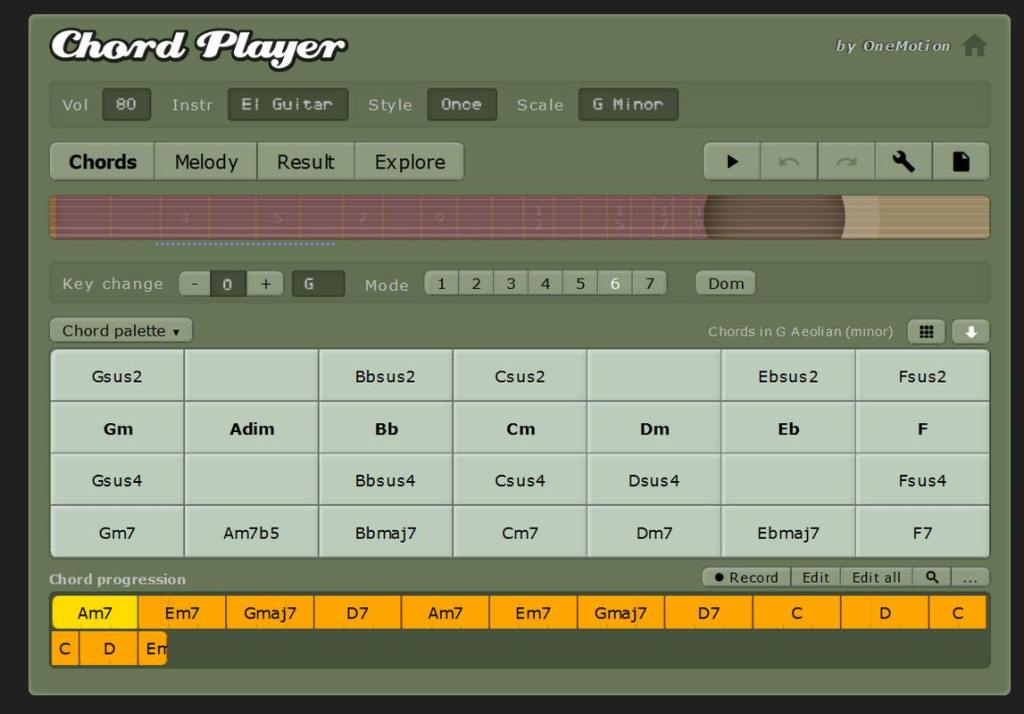Click the download arrow icon above palette
This screenshot has height=714, width=1024.
click(x=970, y=332)
